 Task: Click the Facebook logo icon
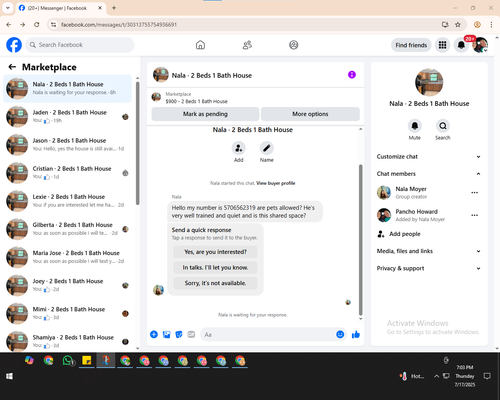(x=14, y=45)
